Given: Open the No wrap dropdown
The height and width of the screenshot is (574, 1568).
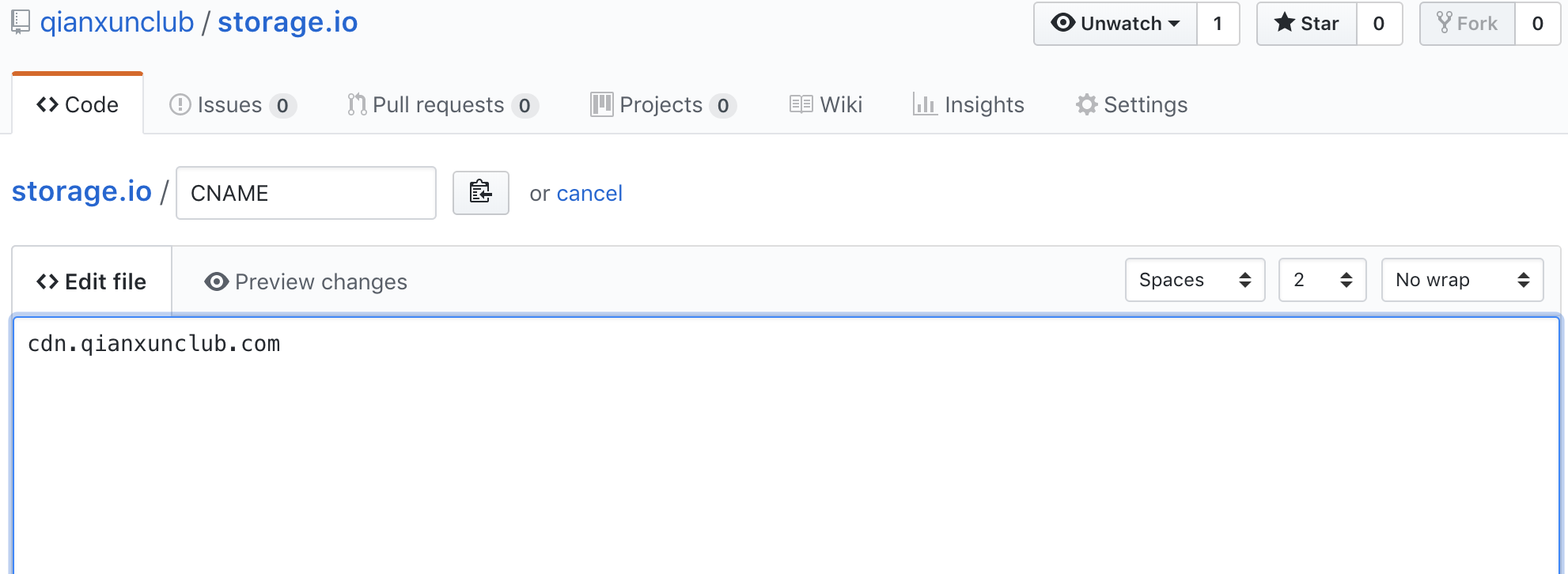Looking at the screenshot, I should point(1463,280).
